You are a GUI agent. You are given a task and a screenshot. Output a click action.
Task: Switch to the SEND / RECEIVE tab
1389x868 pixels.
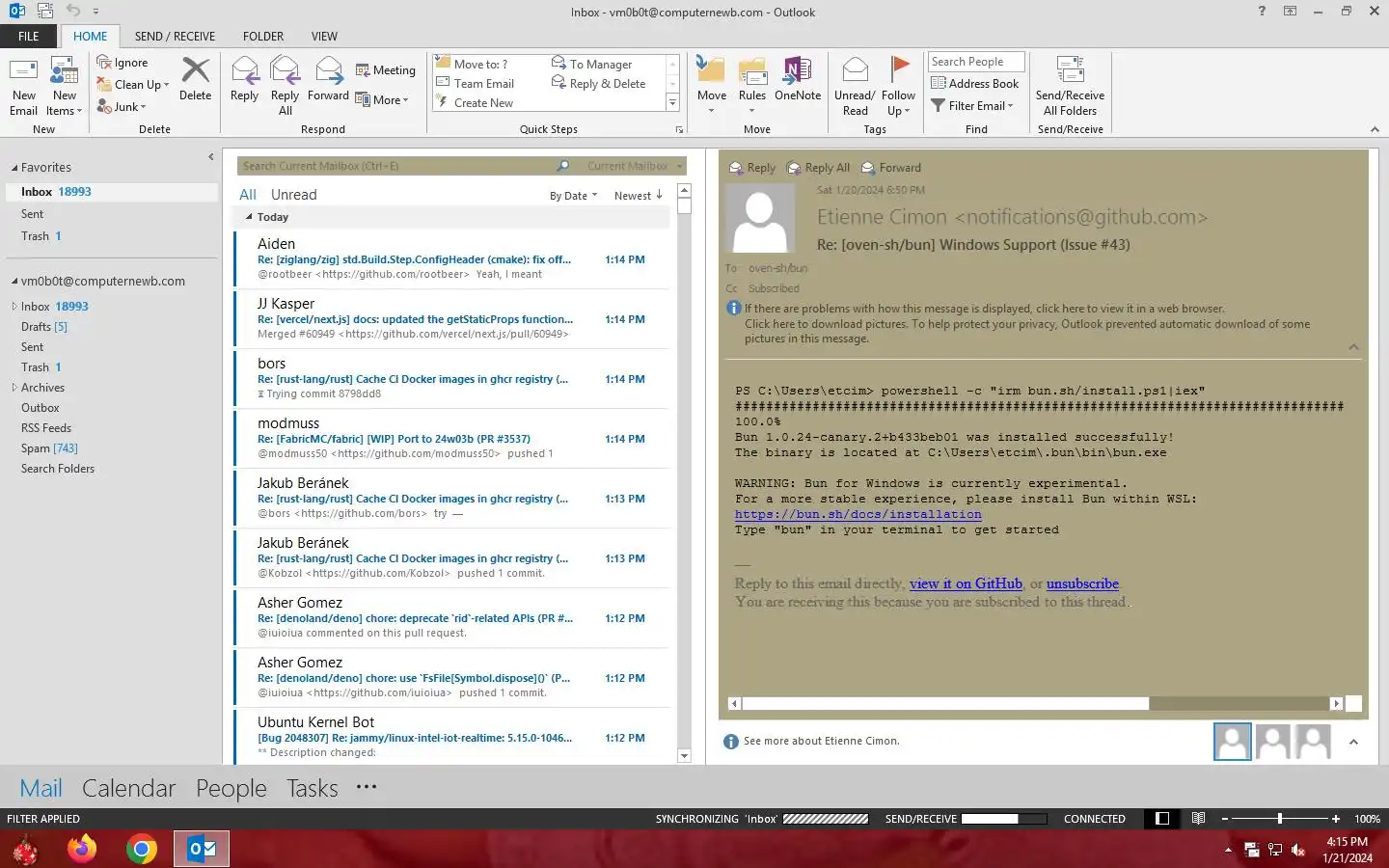[x=175, y=37]
